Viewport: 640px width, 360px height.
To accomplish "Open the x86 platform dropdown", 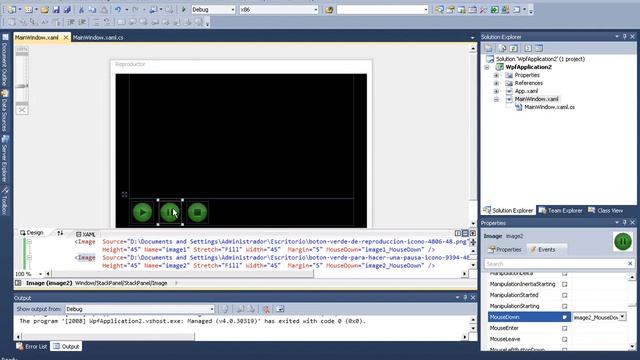I will (x=316, y=10).
